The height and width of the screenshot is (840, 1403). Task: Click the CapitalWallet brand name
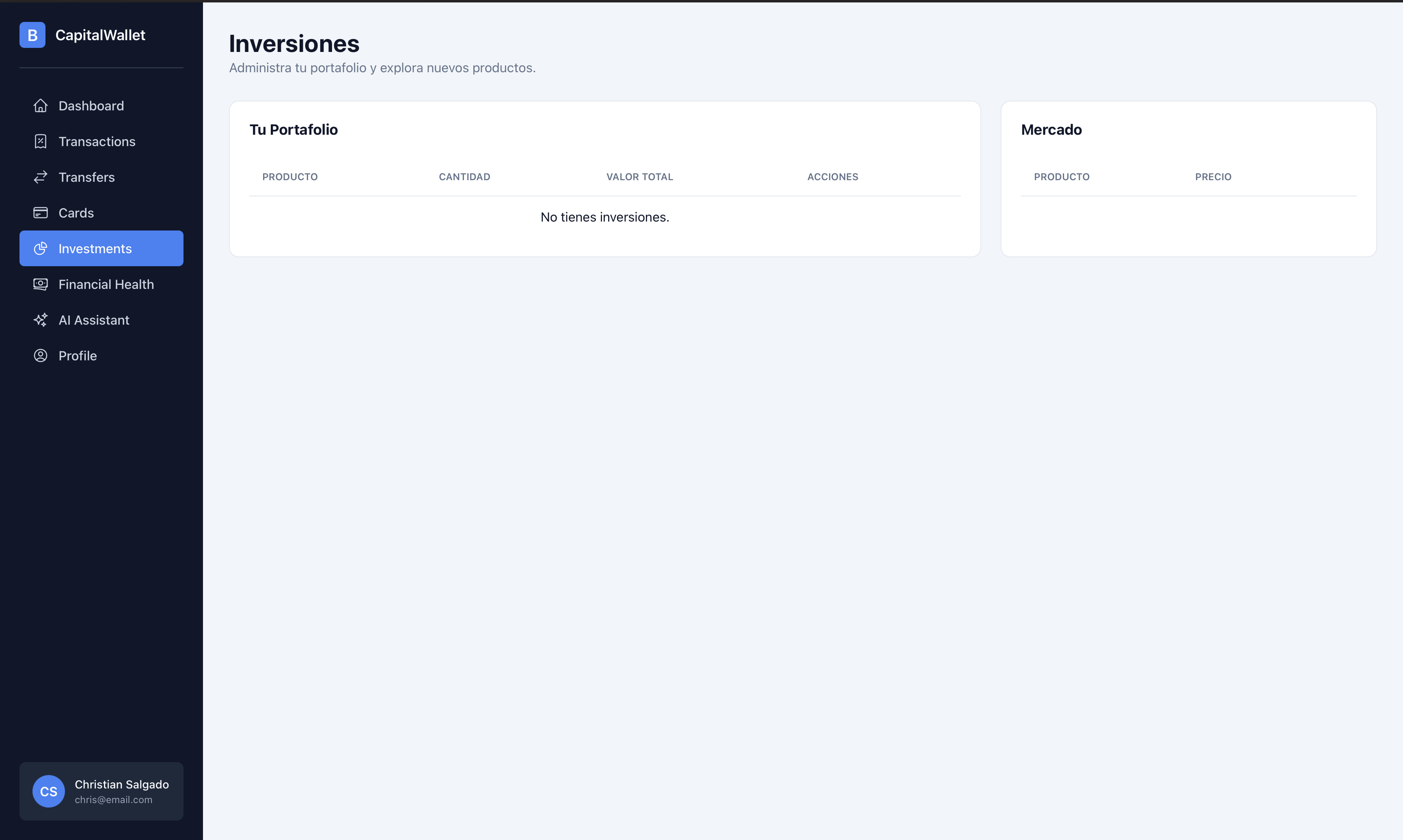click(x=100, y=35)
